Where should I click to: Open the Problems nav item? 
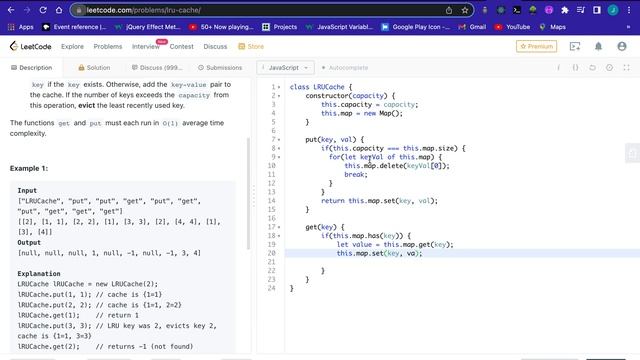[x=108, y=47]
